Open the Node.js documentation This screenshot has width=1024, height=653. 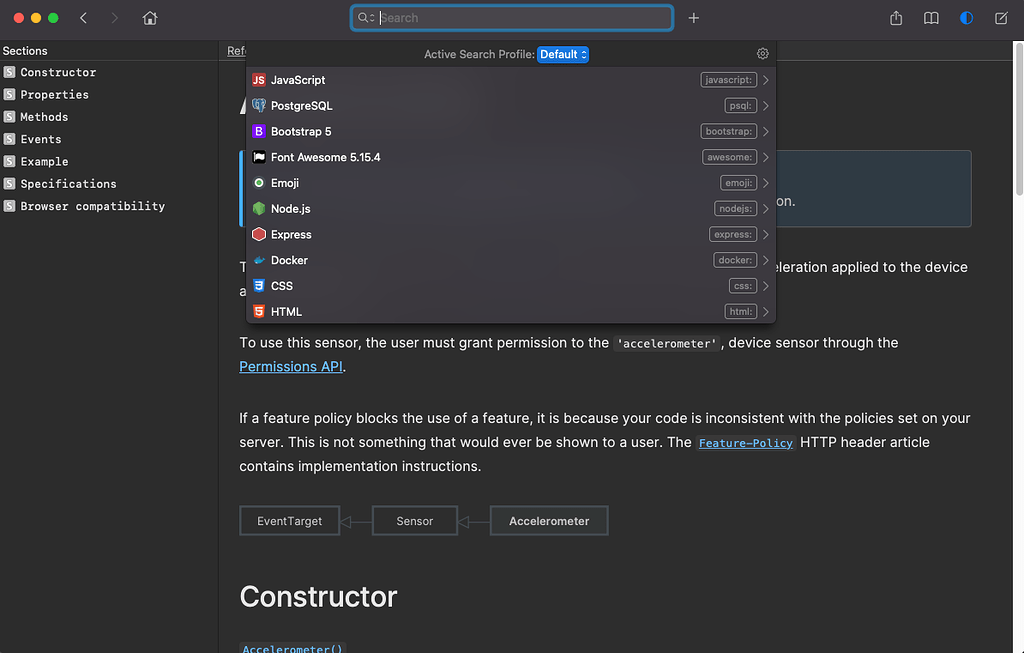(x=290, y=208)
